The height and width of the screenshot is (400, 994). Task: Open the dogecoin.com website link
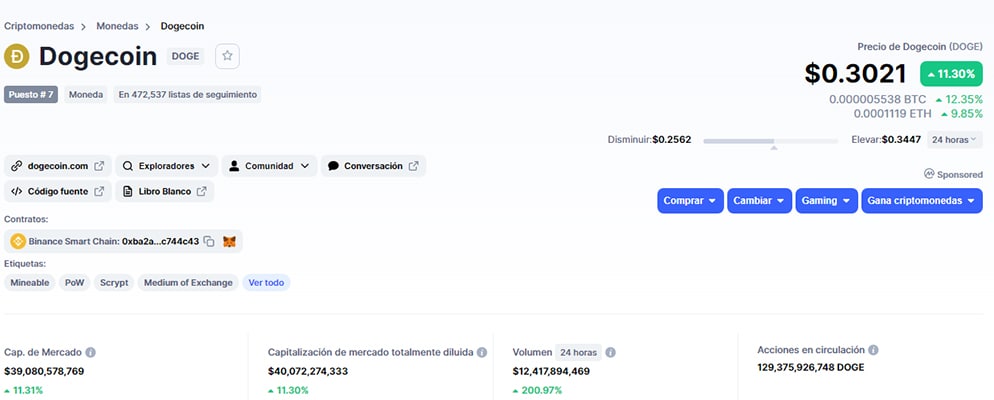pos(58,166)
